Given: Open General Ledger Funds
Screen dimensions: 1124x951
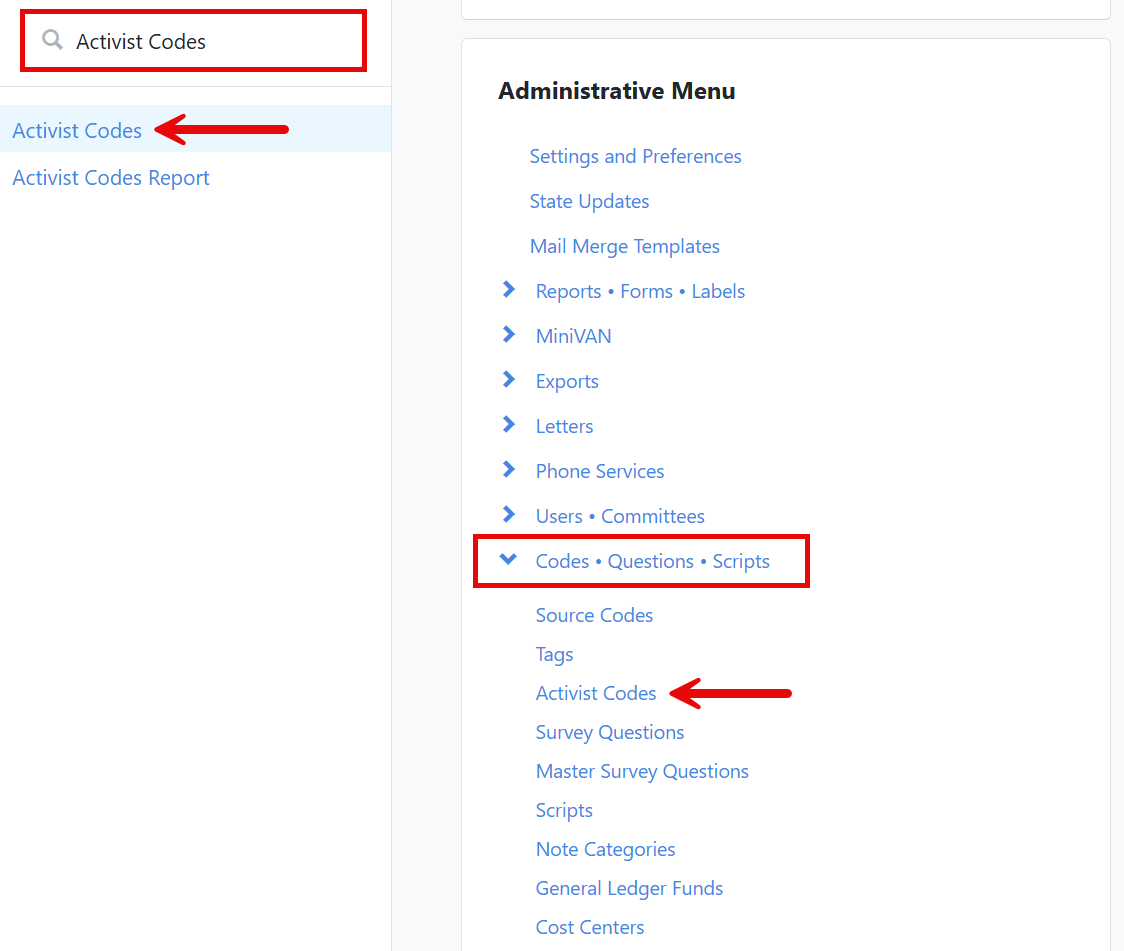Looking at the screenshot, I should pos(629,889).
